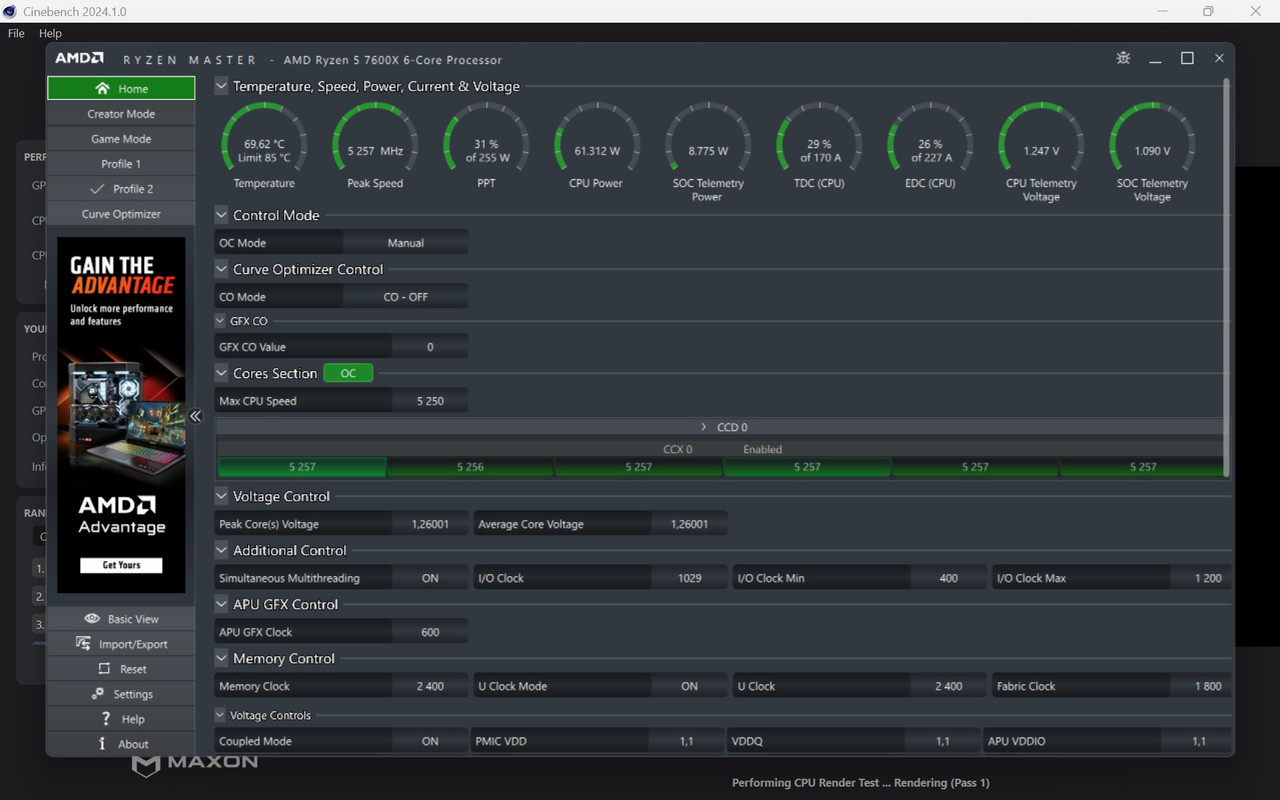Click the Reset icon in the sidebar
The width and height of the screenshot is (1280, 800).
104,669
